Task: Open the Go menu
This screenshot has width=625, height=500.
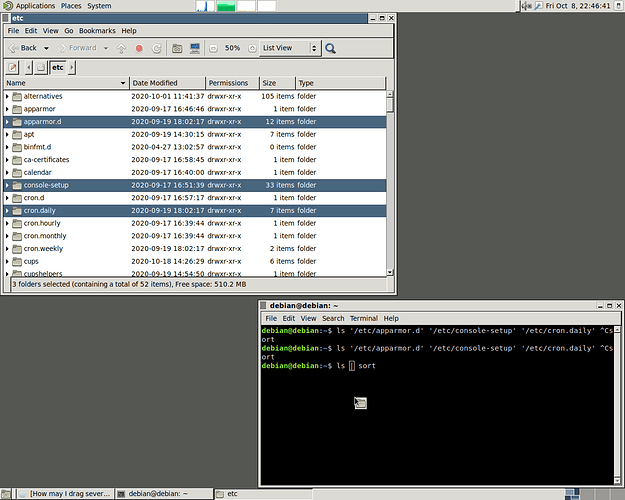Action: click(69, 31)
